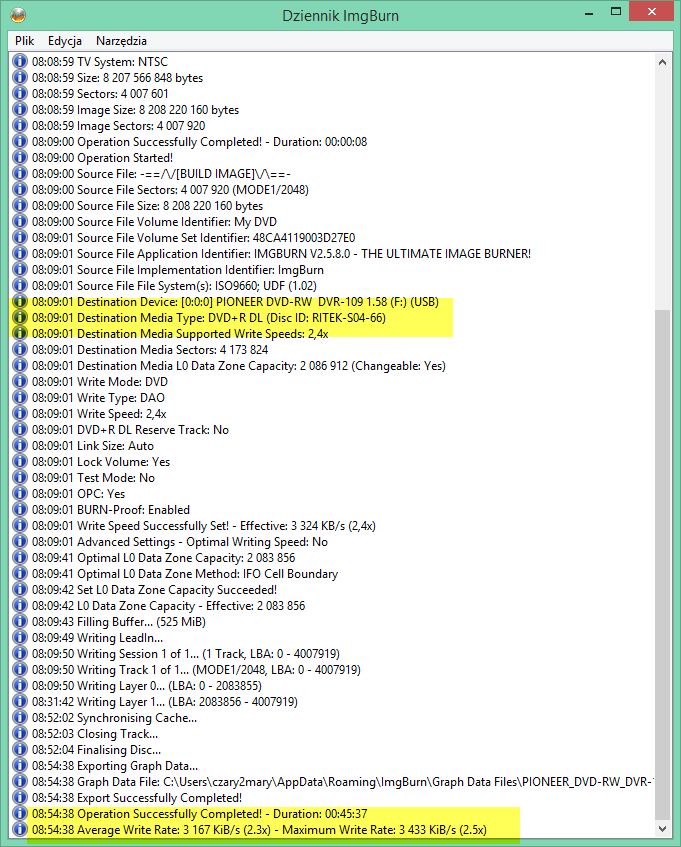Screen dimensions: 681x847
Task: Click the vertical scrollbar thumb
Action: point(663,565)
